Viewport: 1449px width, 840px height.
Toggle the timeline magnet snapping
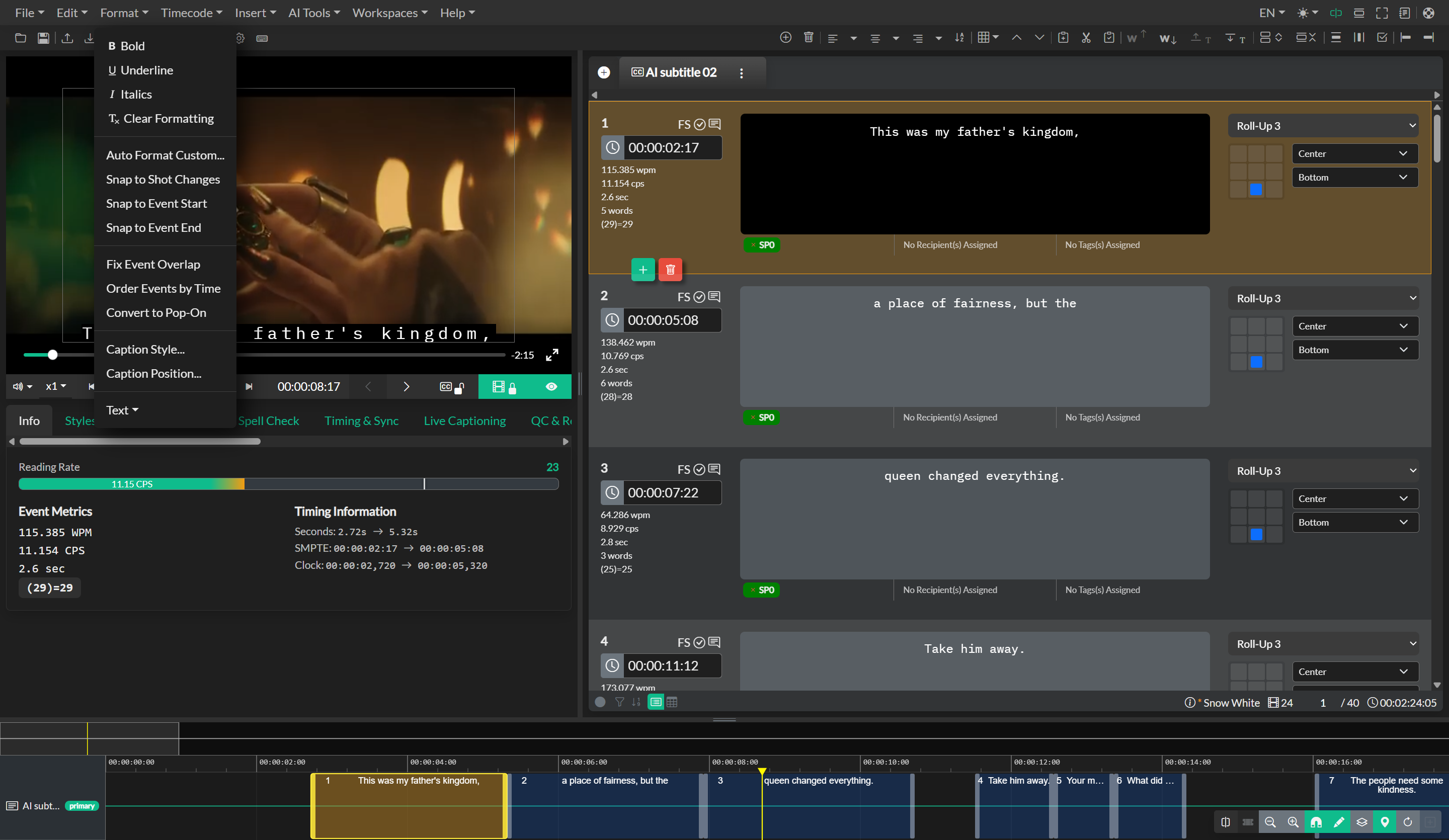1316,822
